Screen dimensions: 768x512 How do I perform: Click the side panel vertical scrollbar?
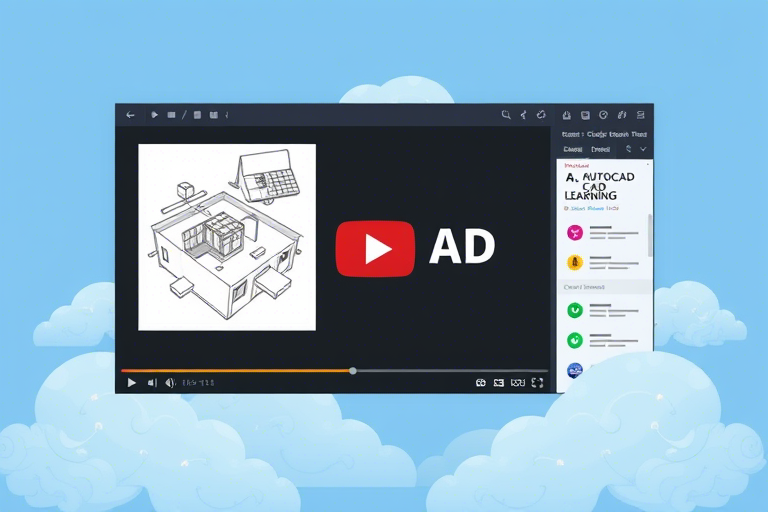pos(650,235)
